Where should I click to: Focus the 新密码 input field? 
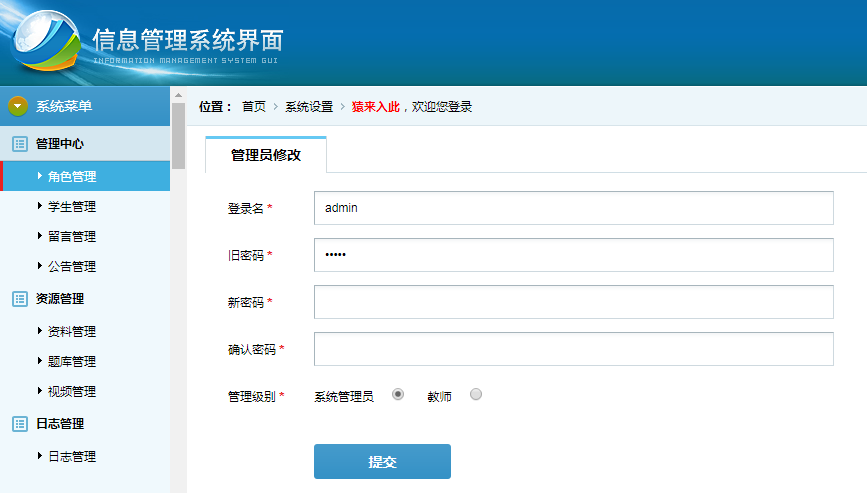[x=573, y=302]
